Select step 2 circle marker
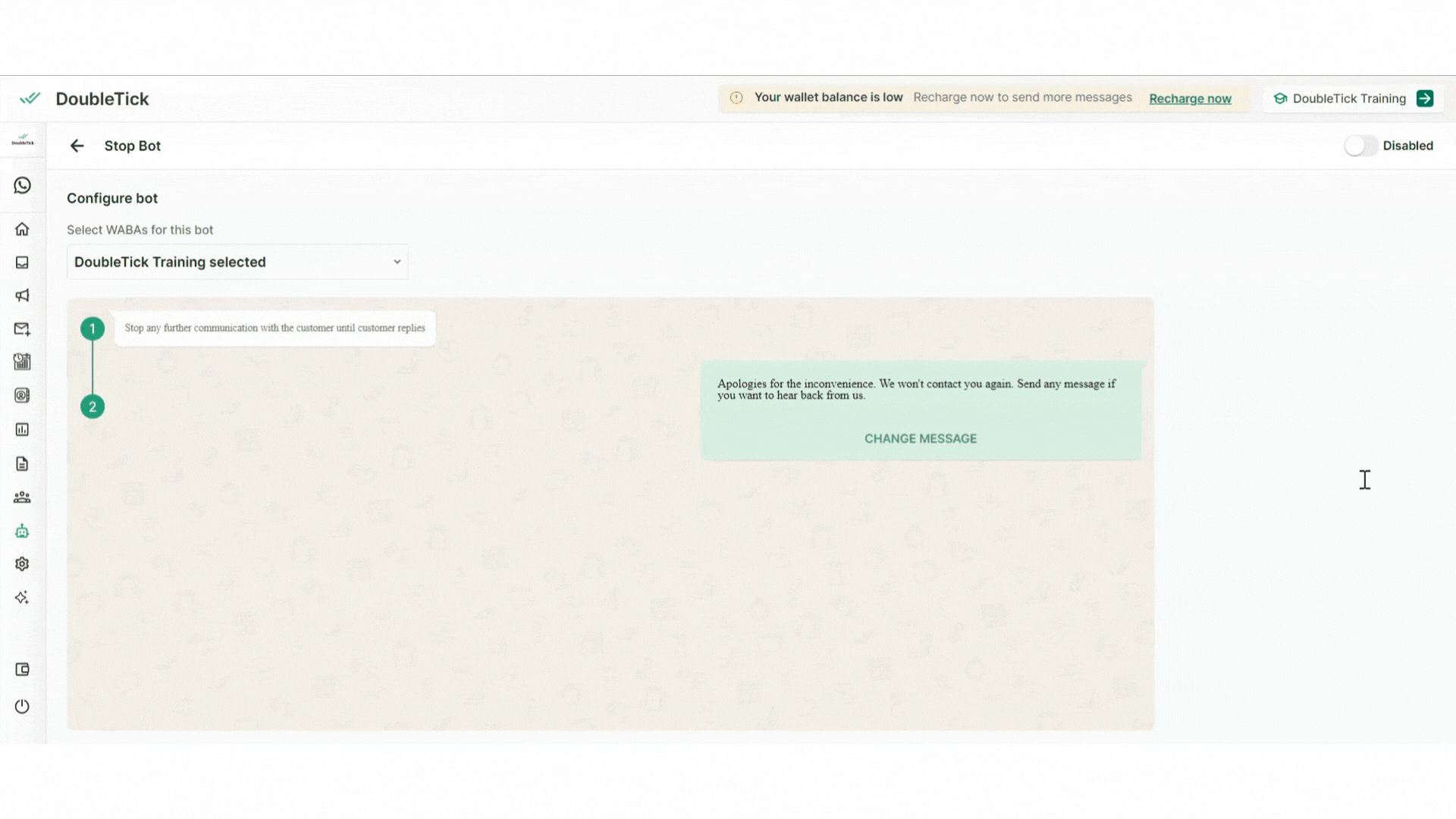Image resolution: width=1456 pixels, height=819 pixels. coord(93,407)
